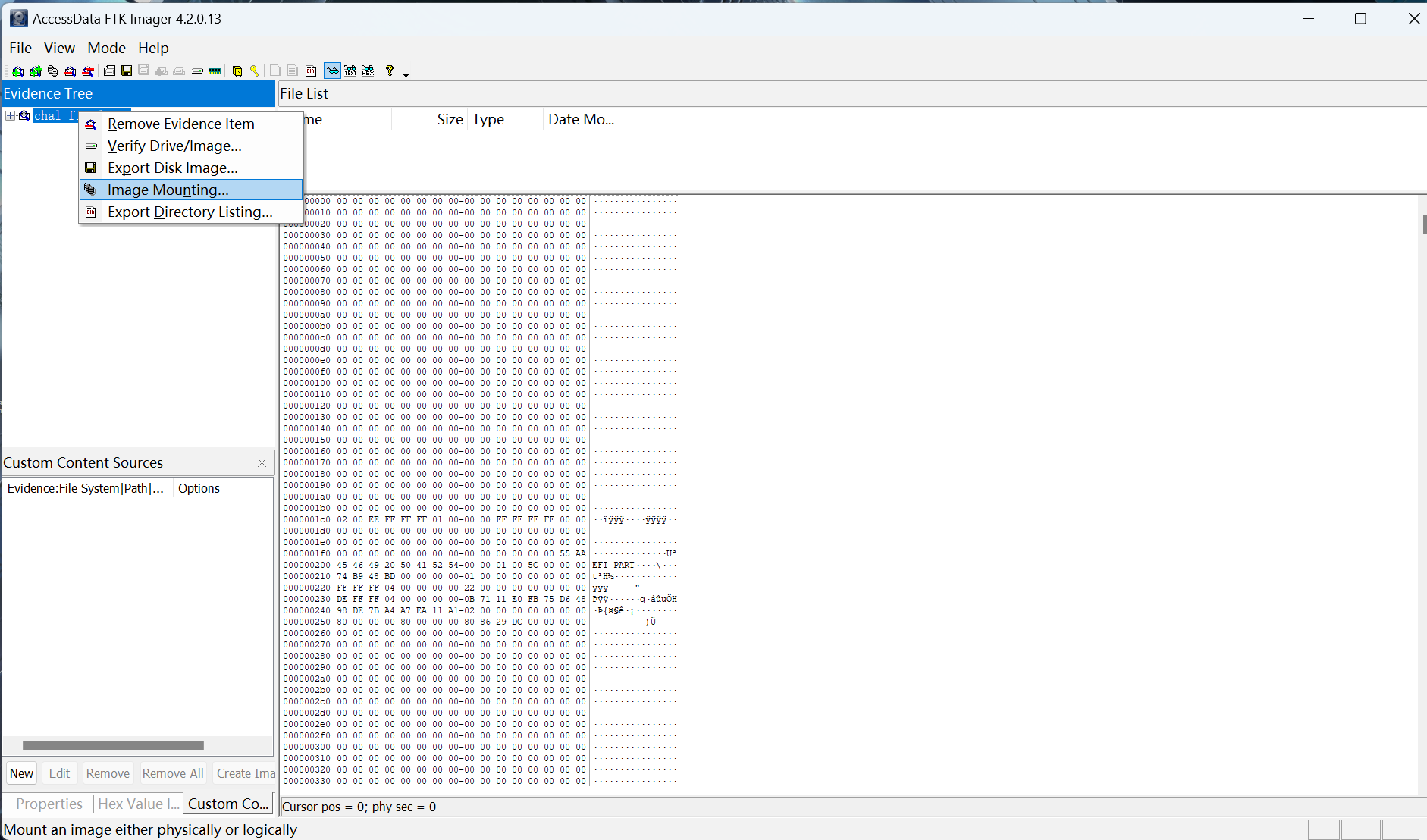1427x840 pixels.
Task: Click the Edit button
Action: (x=59, y=773)
